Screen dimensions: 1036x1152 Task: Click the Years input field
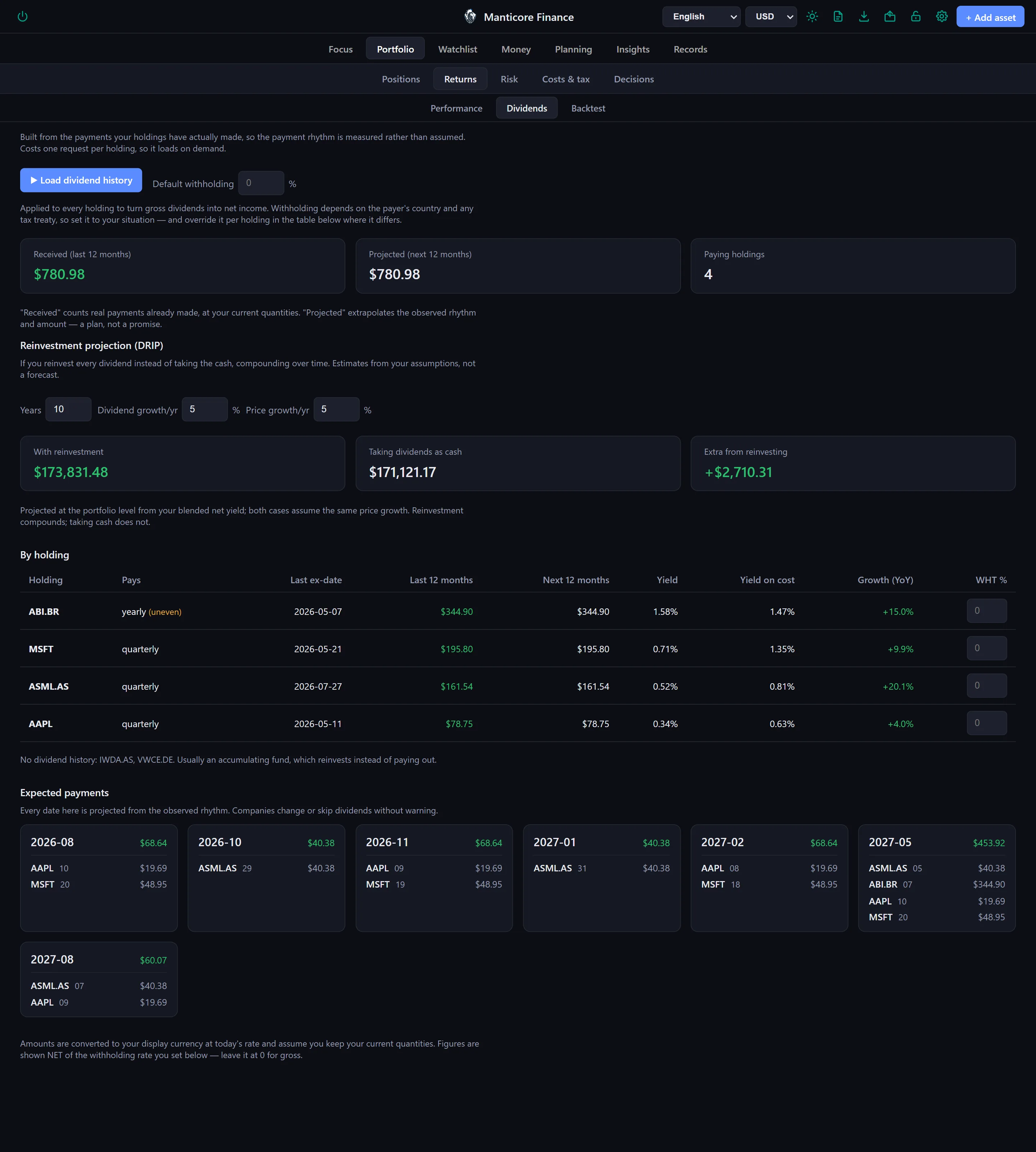[x=68, y=409]
